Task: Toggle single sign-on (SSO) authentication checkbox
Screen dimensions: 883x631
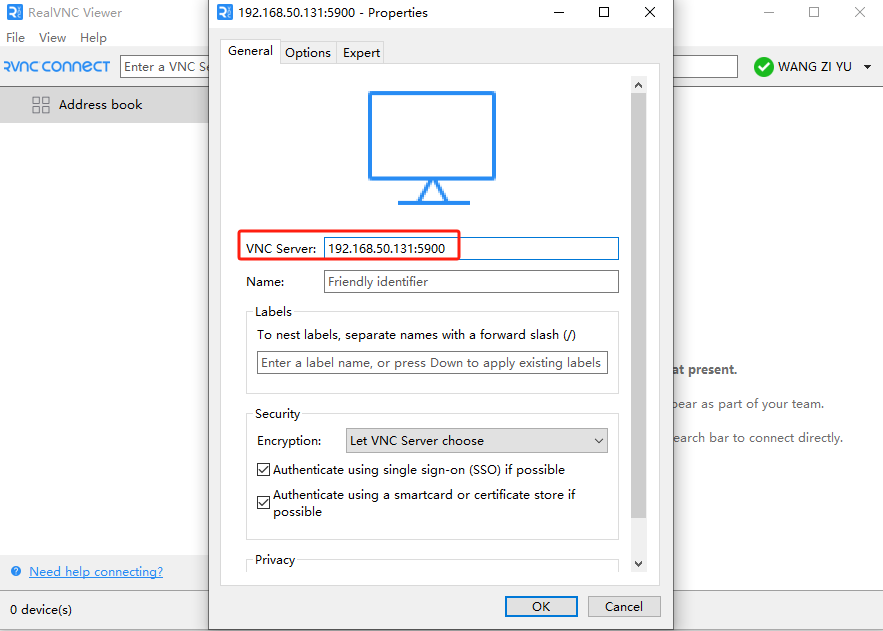Action: (x=263, y=469)
